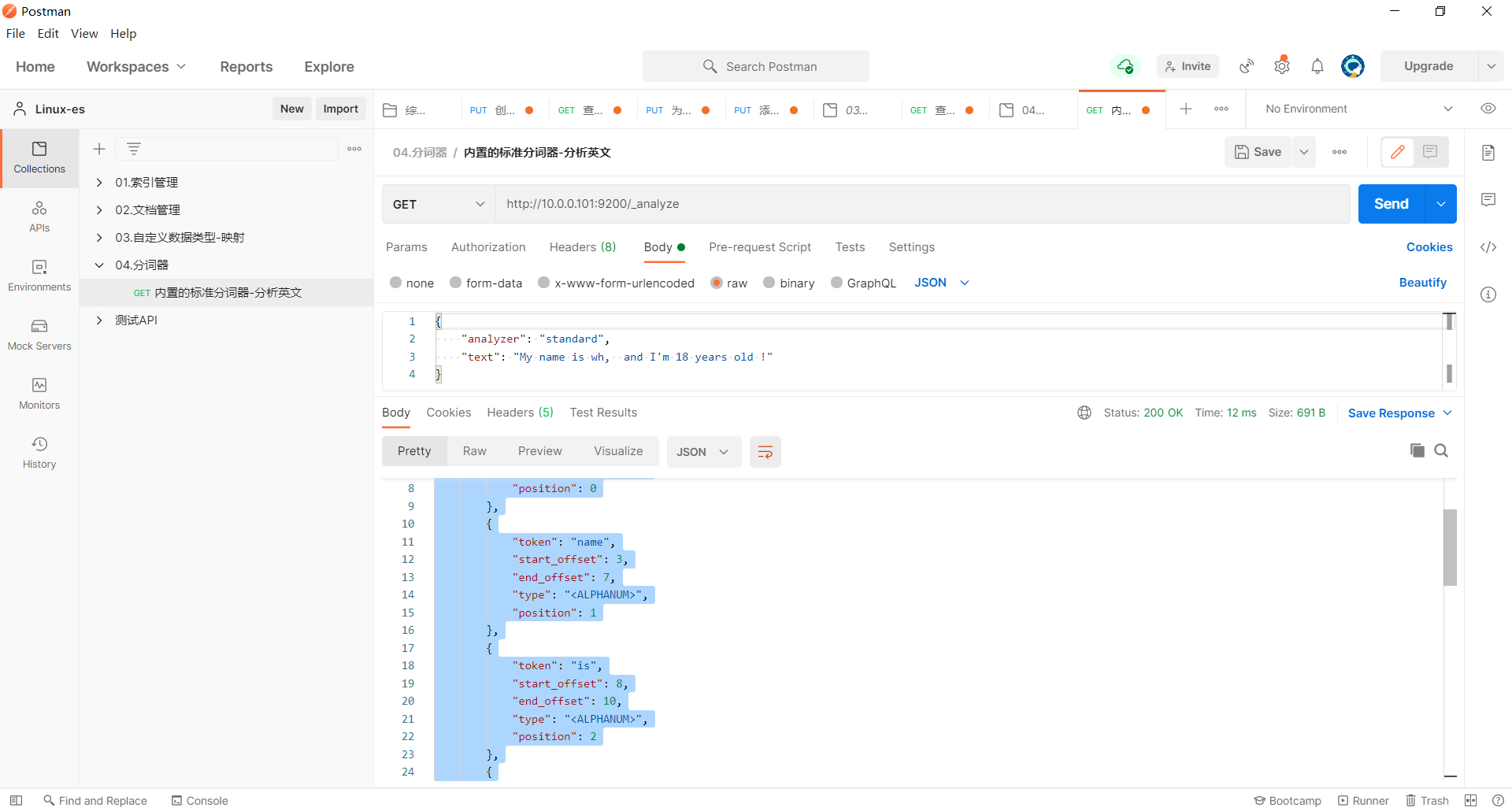
Task: Open the Collections sidebar panel
Action: (39, 158)
